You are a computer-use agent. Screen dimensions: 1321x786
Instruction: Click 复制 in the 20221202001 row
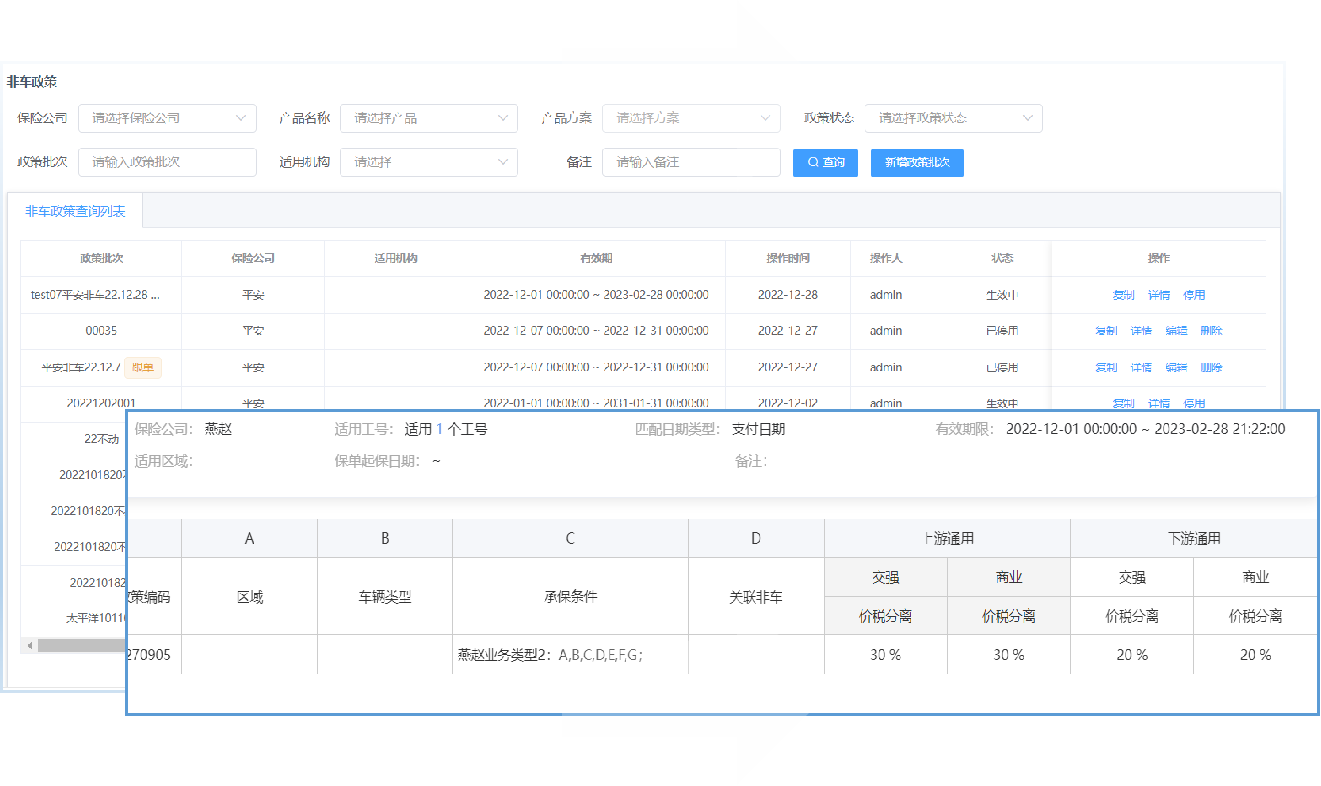click(1124, 403)
